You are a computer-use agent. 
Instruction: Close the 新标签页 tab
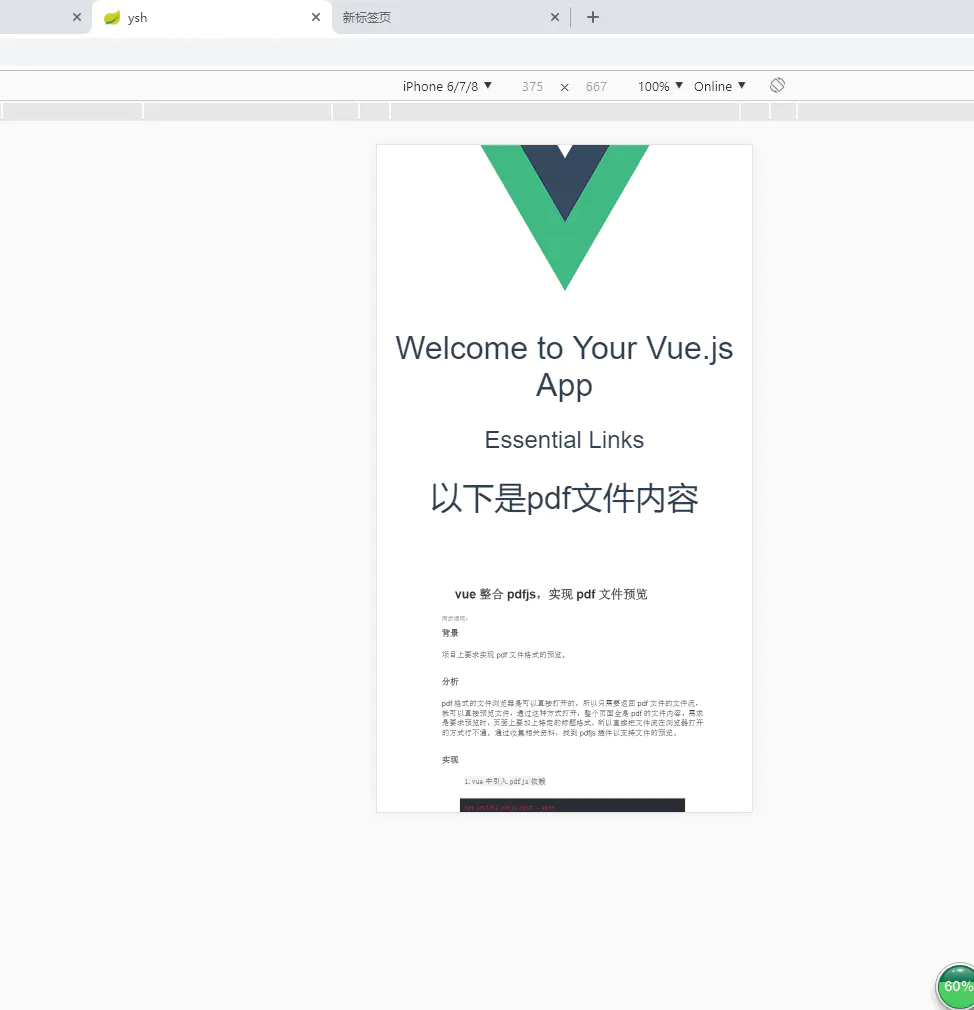[x=555, y=17]
